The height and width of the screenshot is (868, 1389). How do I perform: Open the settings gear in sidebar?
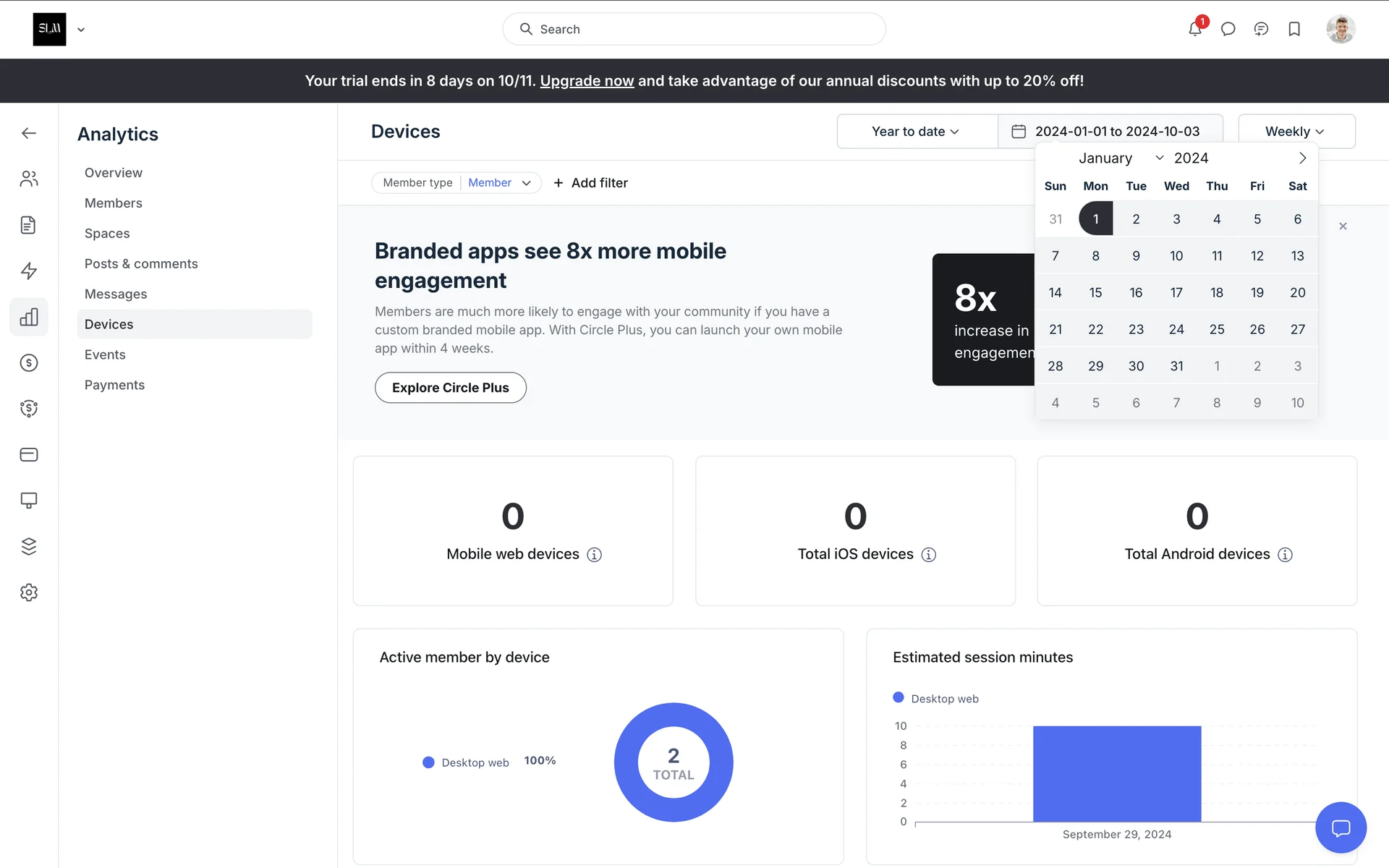pos(29,592)
